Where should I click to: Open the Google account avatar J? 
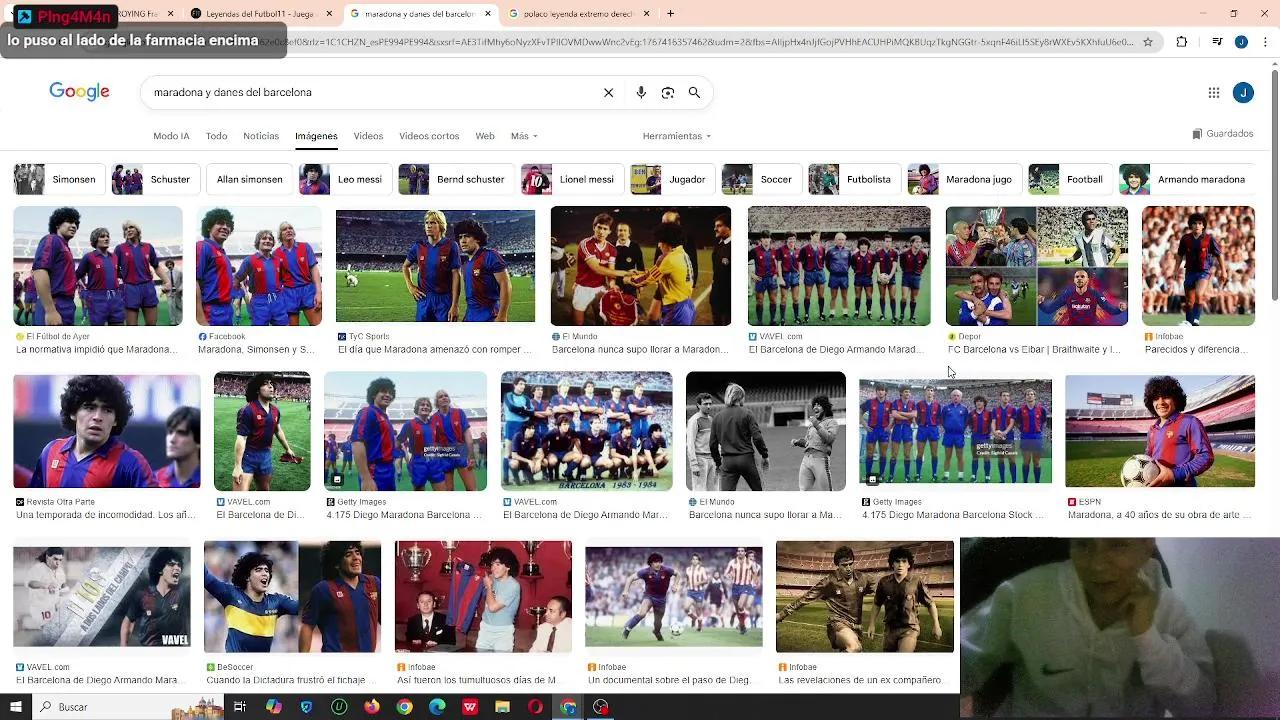[1243, 93]
